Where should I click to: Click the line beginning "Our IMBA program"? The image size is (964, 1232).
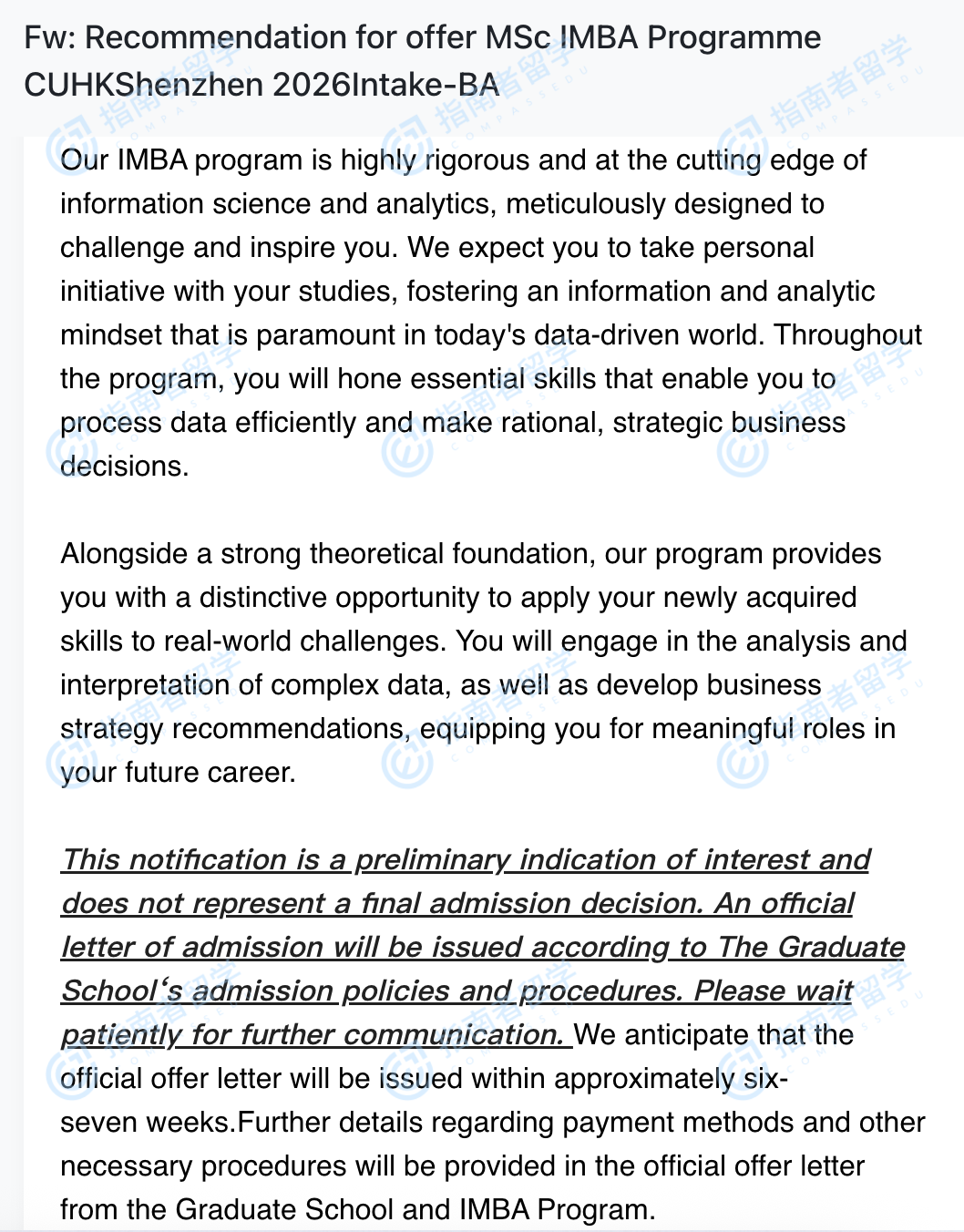[463, 160]
